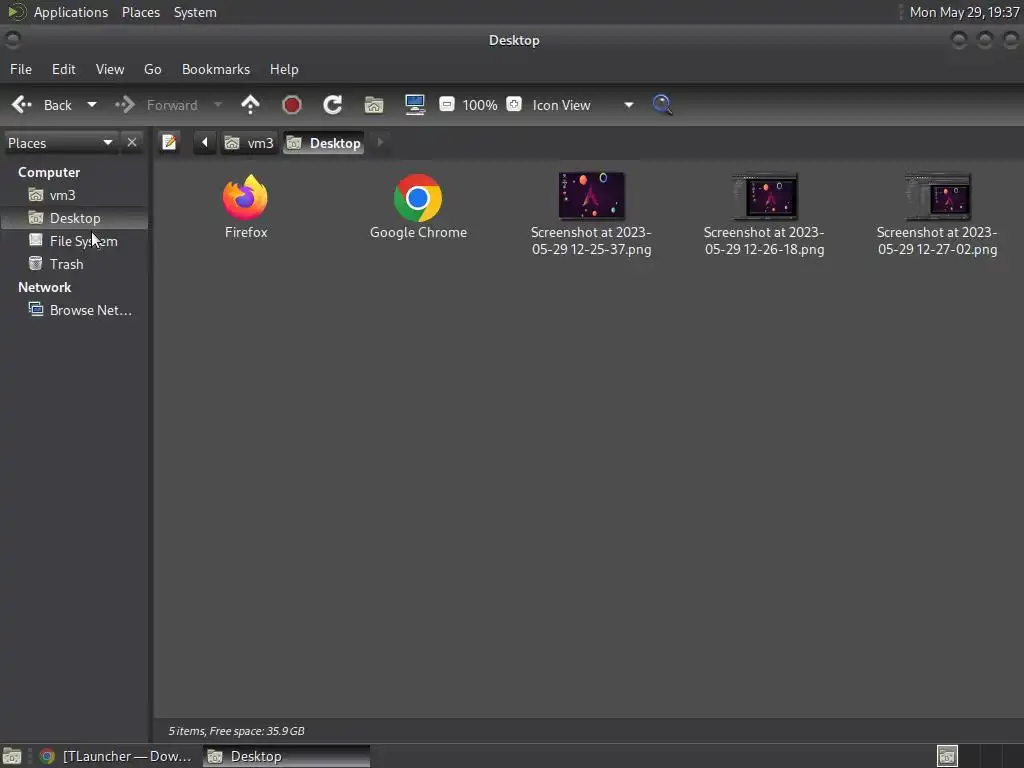Reset zoom via the 100% label
Viewport: 1024px width, 768px height.
tap(480, 105)
